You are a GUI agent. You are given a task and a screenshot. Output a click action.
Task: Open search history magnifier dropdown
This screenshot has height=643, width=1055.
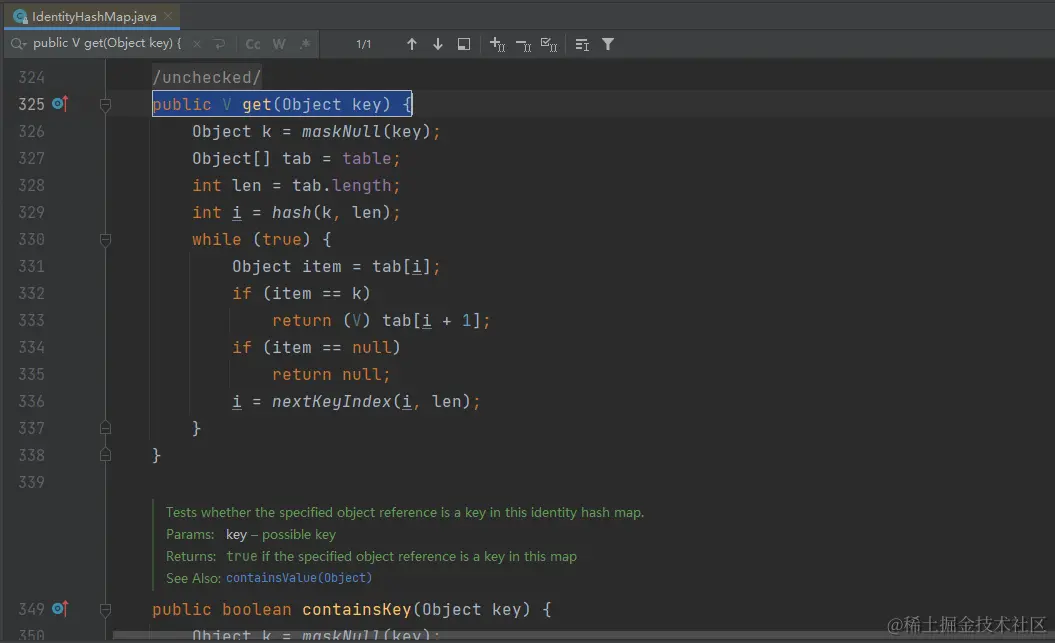pos(18,44)
